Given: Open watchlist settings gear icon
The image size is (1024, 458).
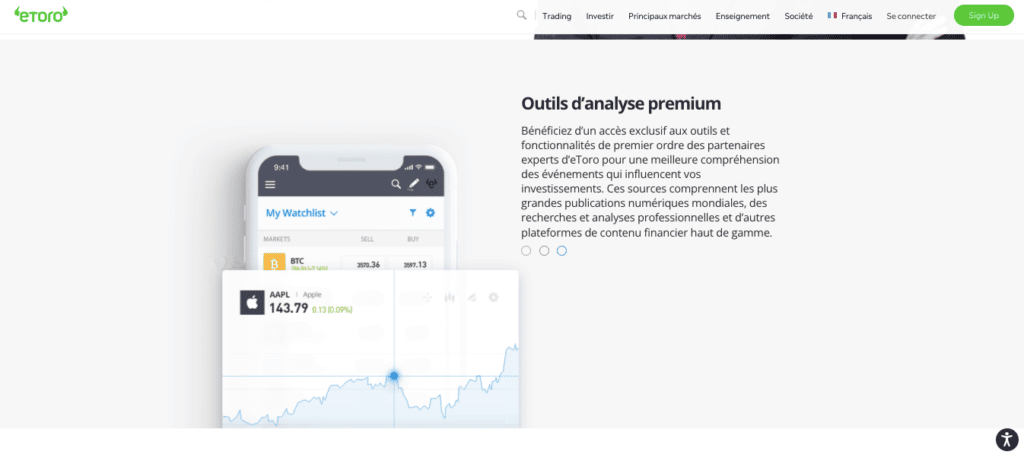Looking at the screenshot, I should (x=430, y=213).
